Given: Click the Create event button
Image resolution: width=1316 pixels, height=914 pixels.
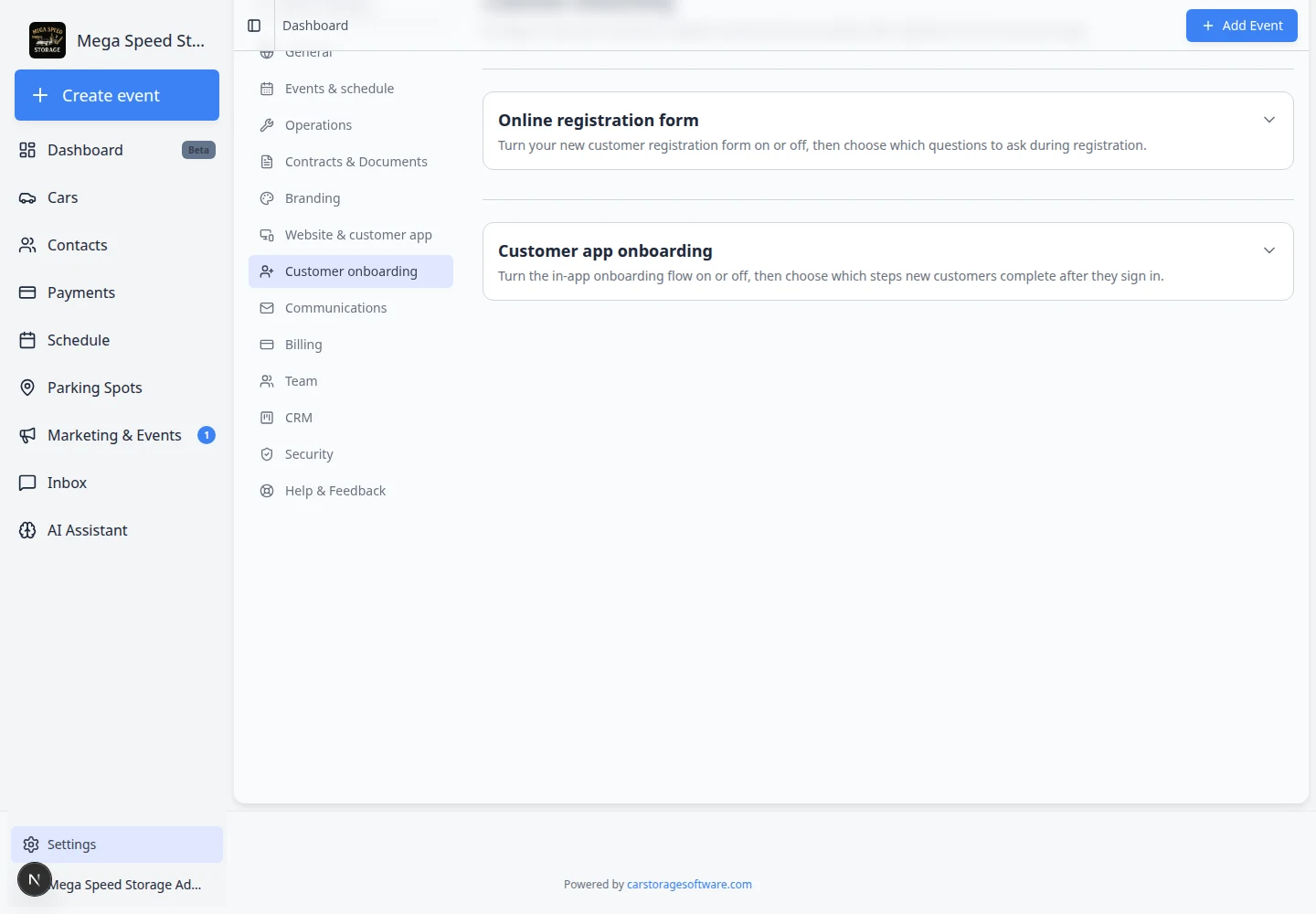Looking at the screenshot, I should point(117,95).
